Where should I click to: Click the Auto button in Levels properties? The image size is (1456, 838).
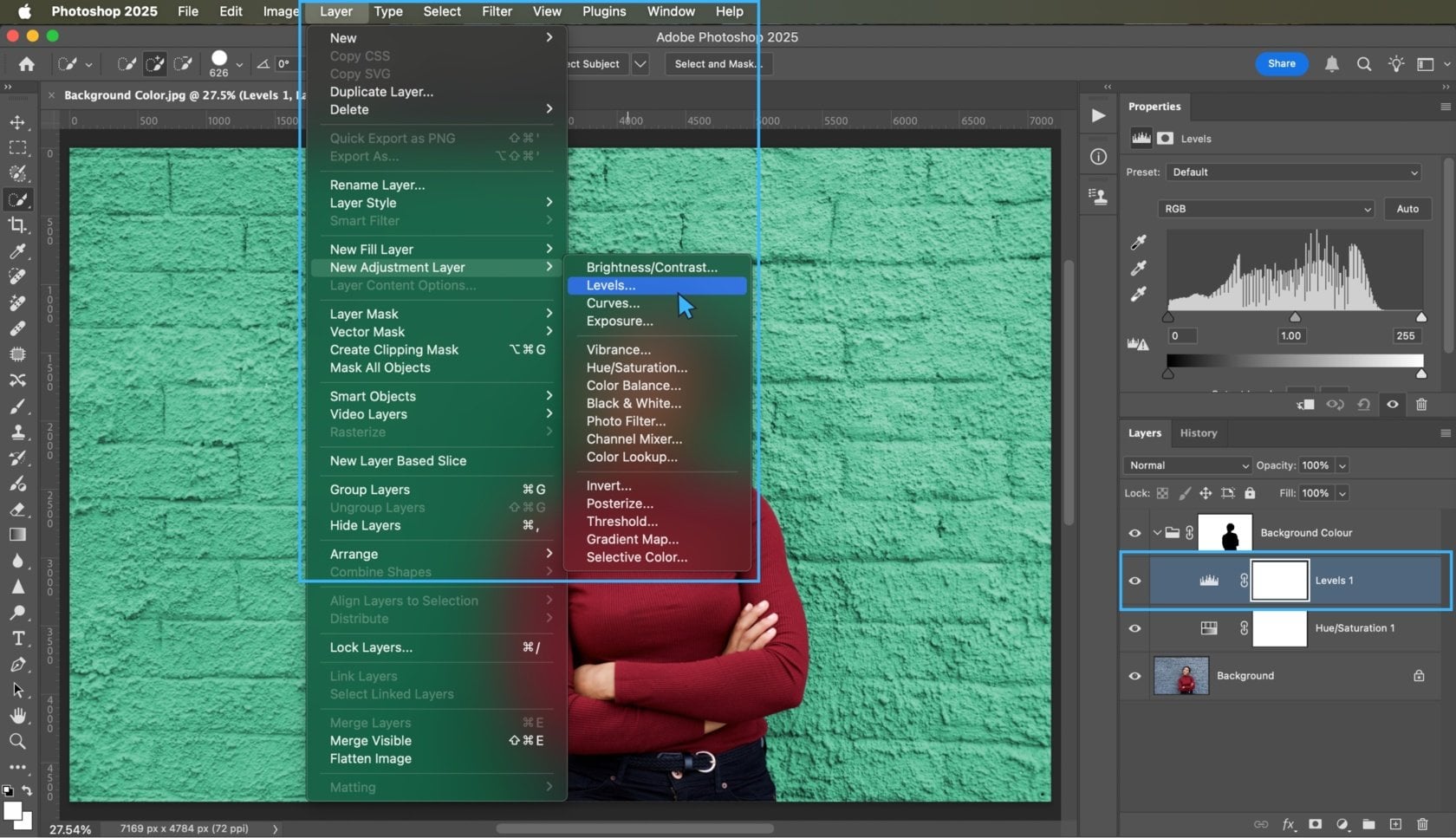tap(1407, 209)
